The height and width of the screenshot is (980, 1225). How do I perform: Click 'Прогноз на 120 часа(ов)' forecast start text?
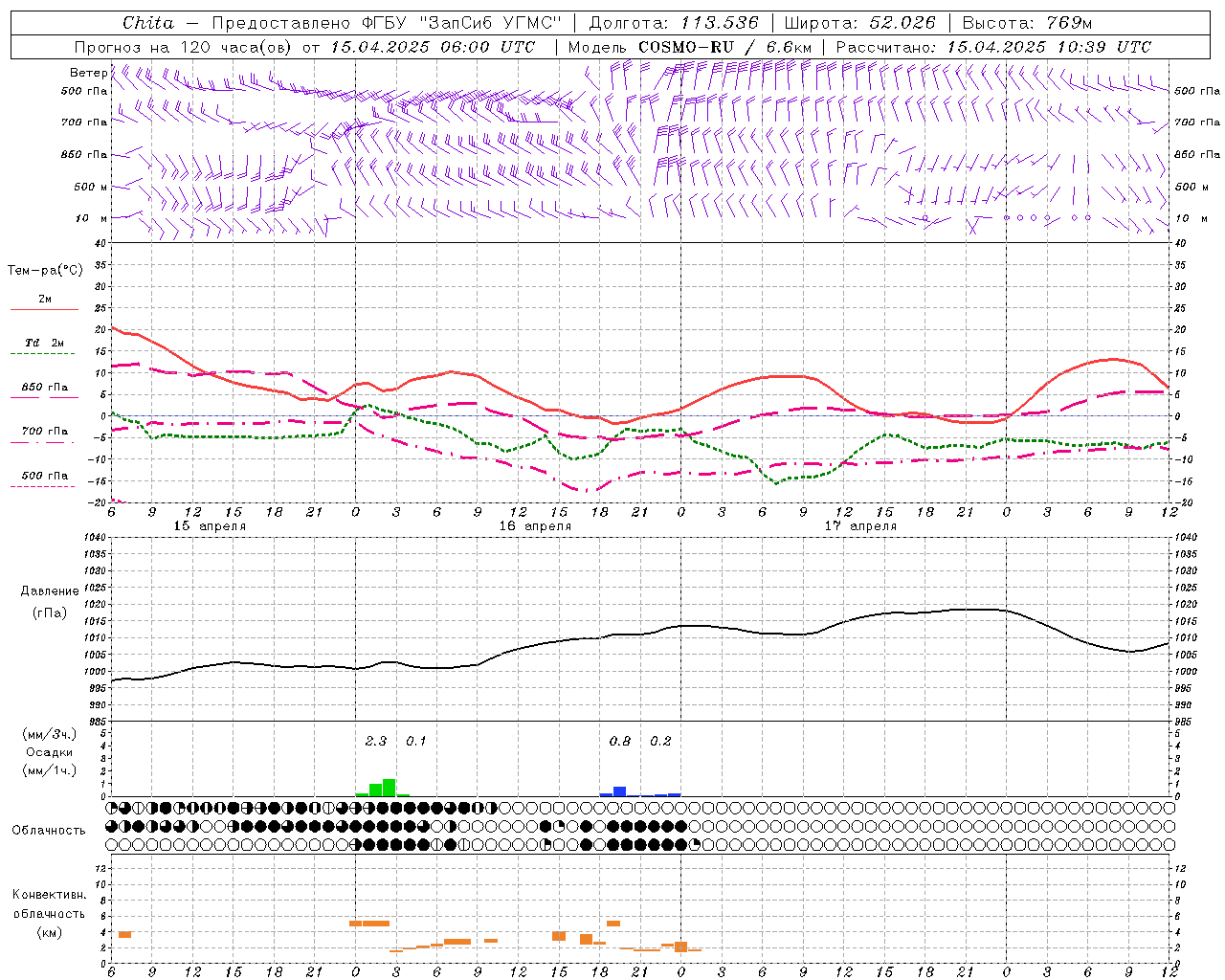tap(184, 47)
